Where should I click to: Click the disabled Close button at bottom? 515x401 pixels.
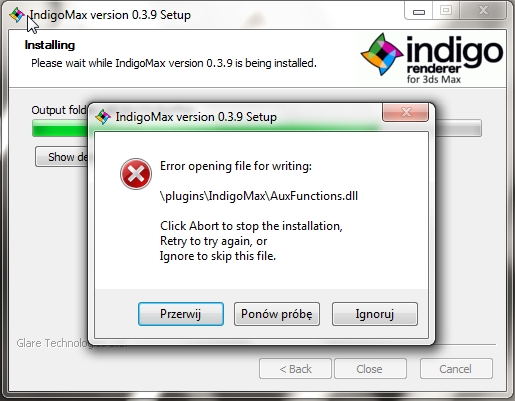click(x=369, y=369)
